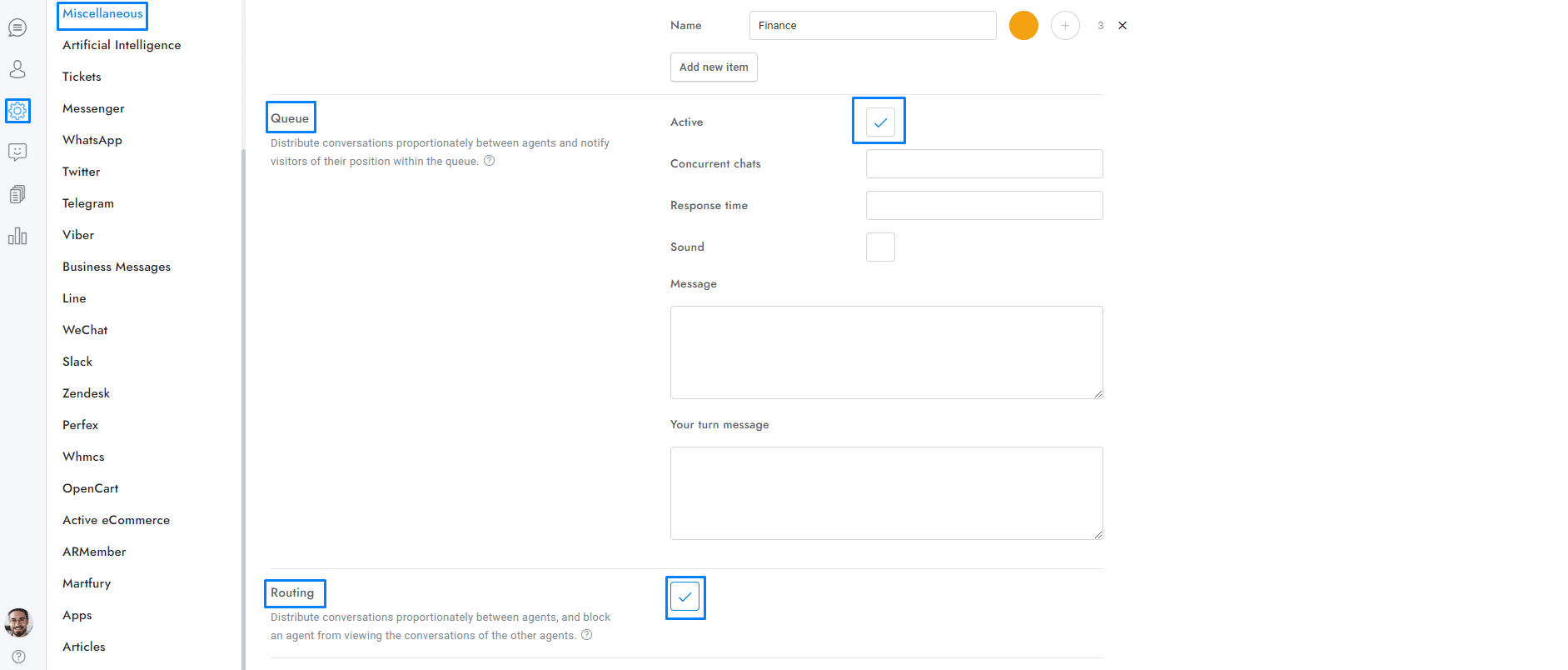Click the Queue help info icon
The image size is (1568, 670).
point(490,161)
